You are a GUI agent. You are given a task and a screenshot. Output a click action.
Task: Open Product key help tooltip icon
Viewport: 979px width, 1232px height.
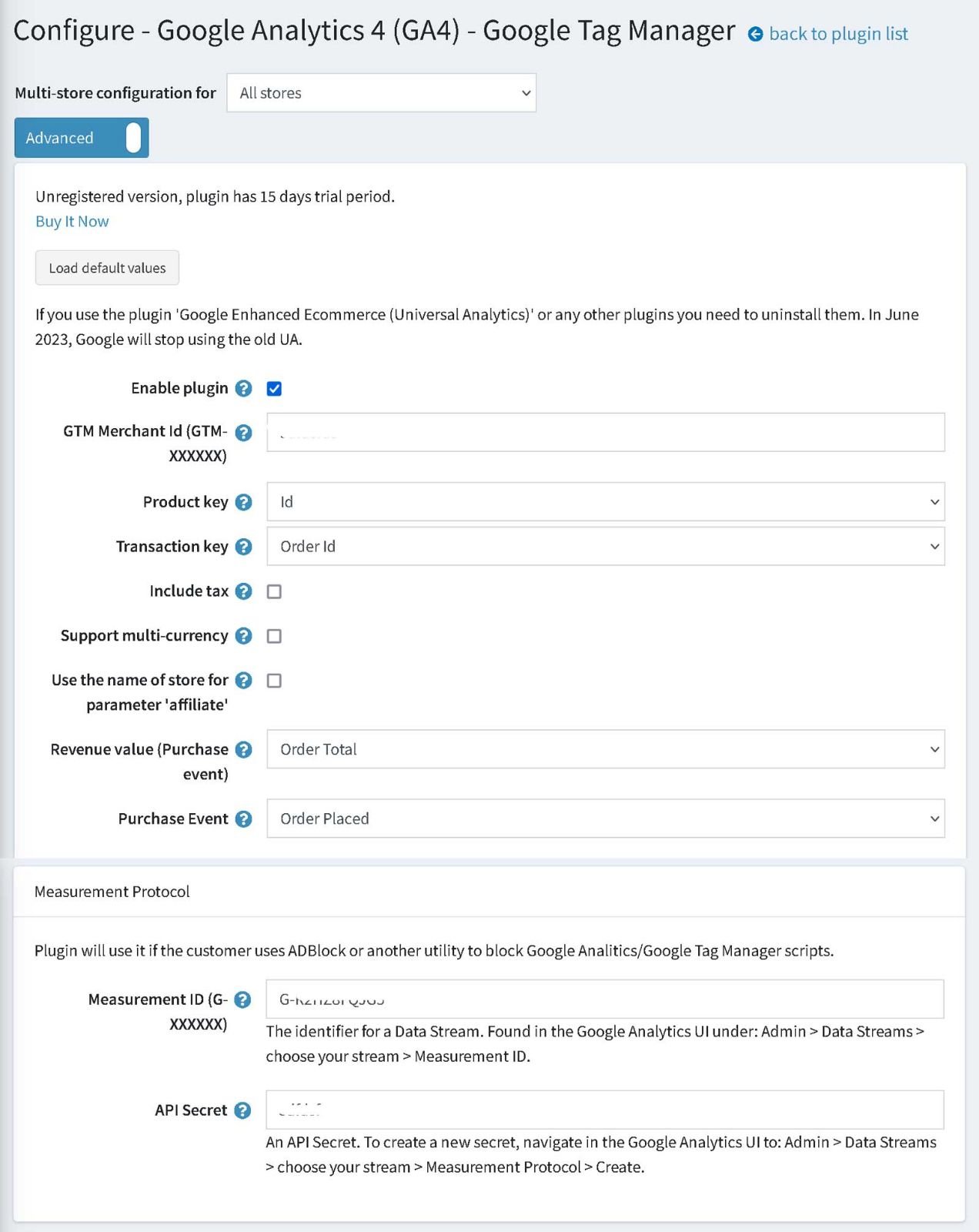[x=243, y=502]
